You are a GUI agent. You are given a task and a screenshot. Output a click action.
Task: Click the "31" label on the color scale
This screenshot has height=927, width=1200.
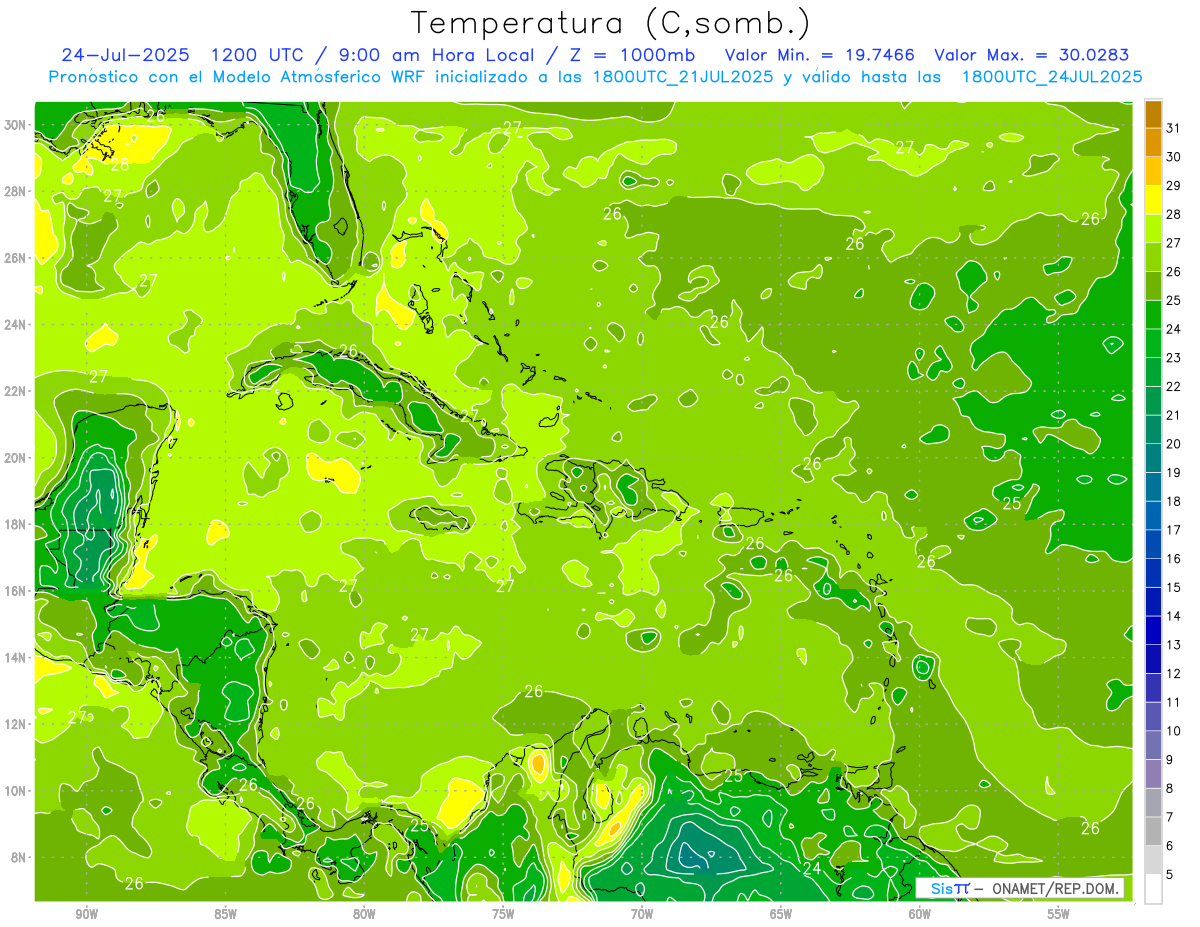click(1173, 128)
